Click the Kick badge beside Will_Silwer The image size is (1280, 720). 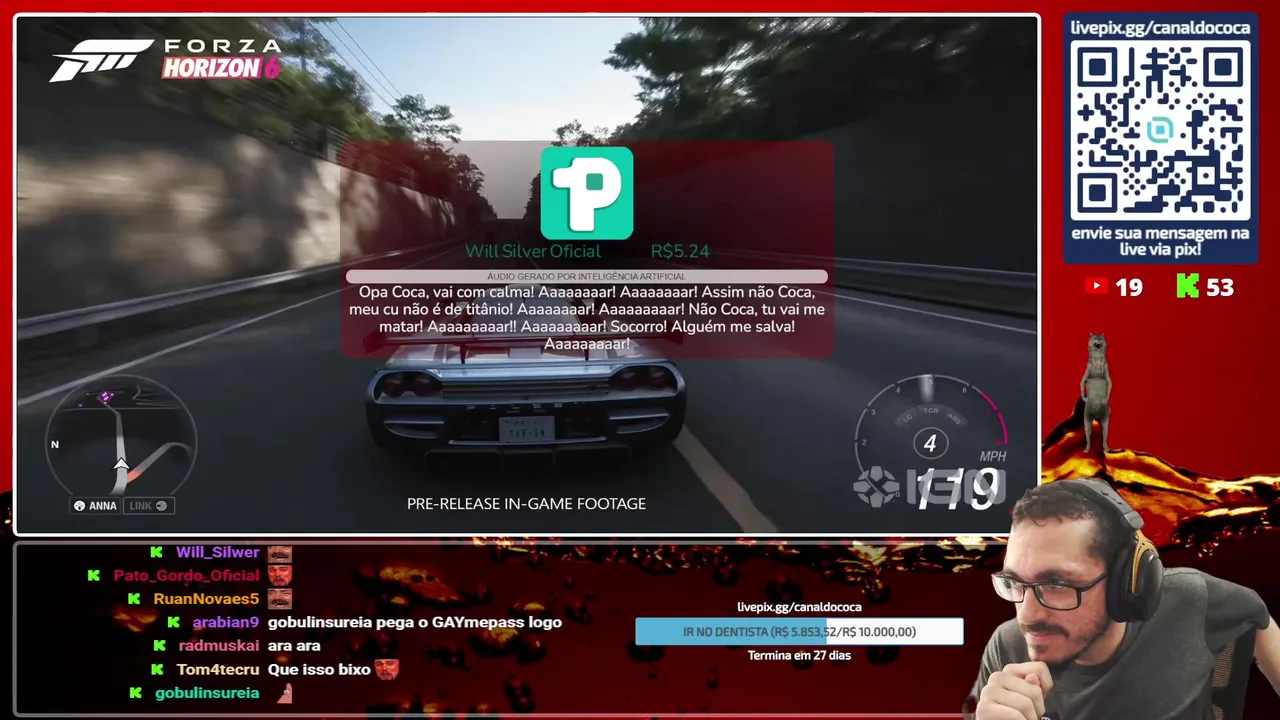pos(157,552)
